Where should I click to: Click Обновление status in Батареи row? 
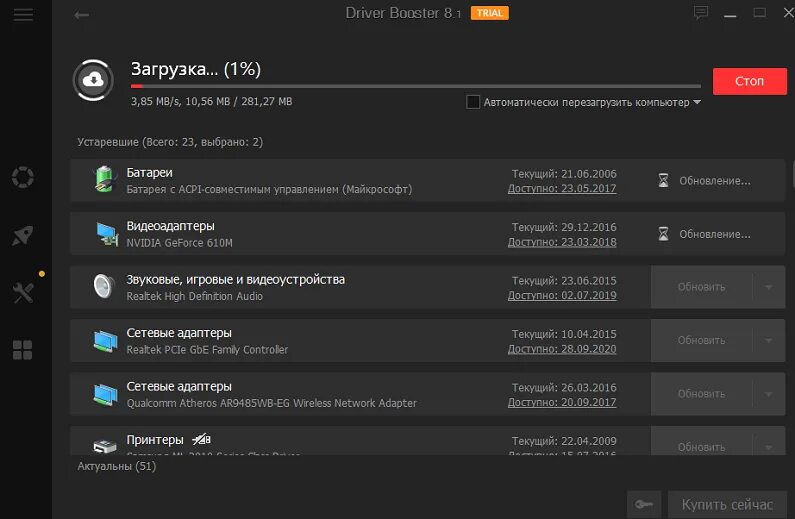(715, 181)
